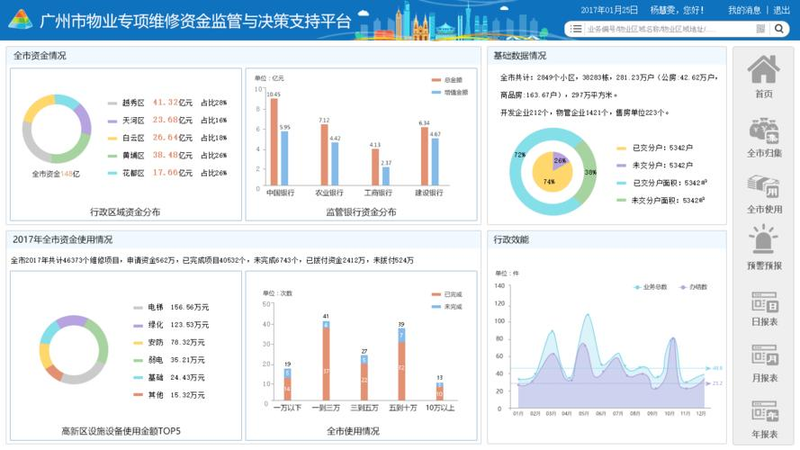The width and height of the screenshot is (800, 450).
Task: Click the platform pyramid logo
Action: (x=20, y=19)
